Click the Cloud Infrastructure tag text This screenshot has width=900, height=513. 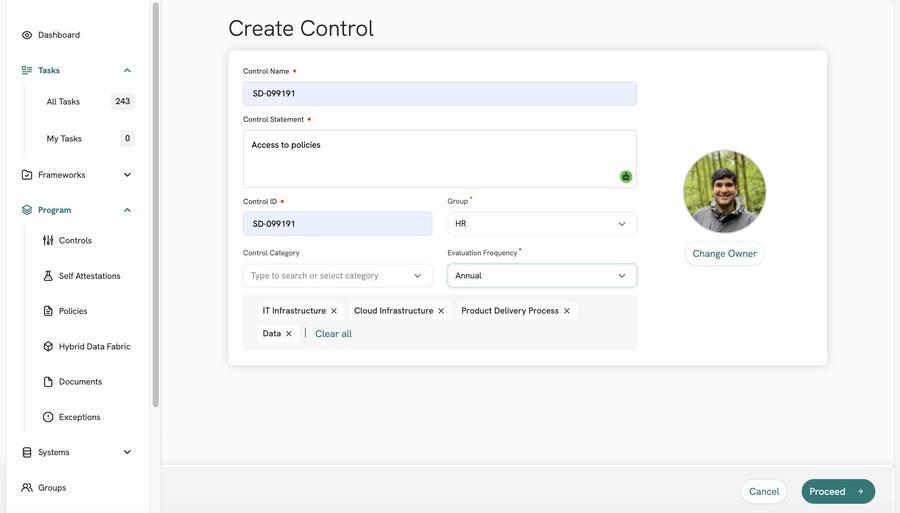pyautogui.click(x=394, y=311)
